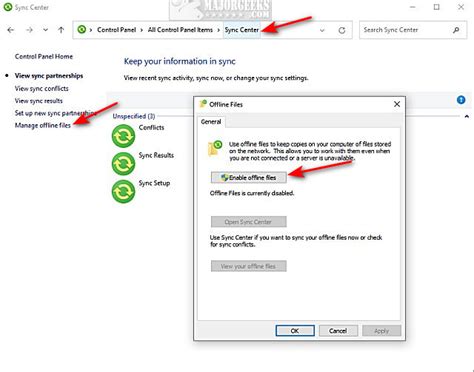
Task: Click 'Keep your information in sync' heading
Action: click(180, 61)
